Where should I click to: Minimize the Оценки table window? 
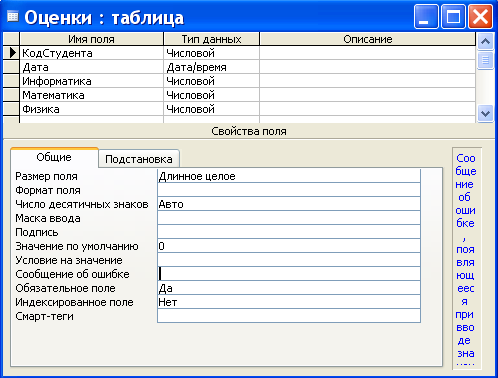(426, 16)
